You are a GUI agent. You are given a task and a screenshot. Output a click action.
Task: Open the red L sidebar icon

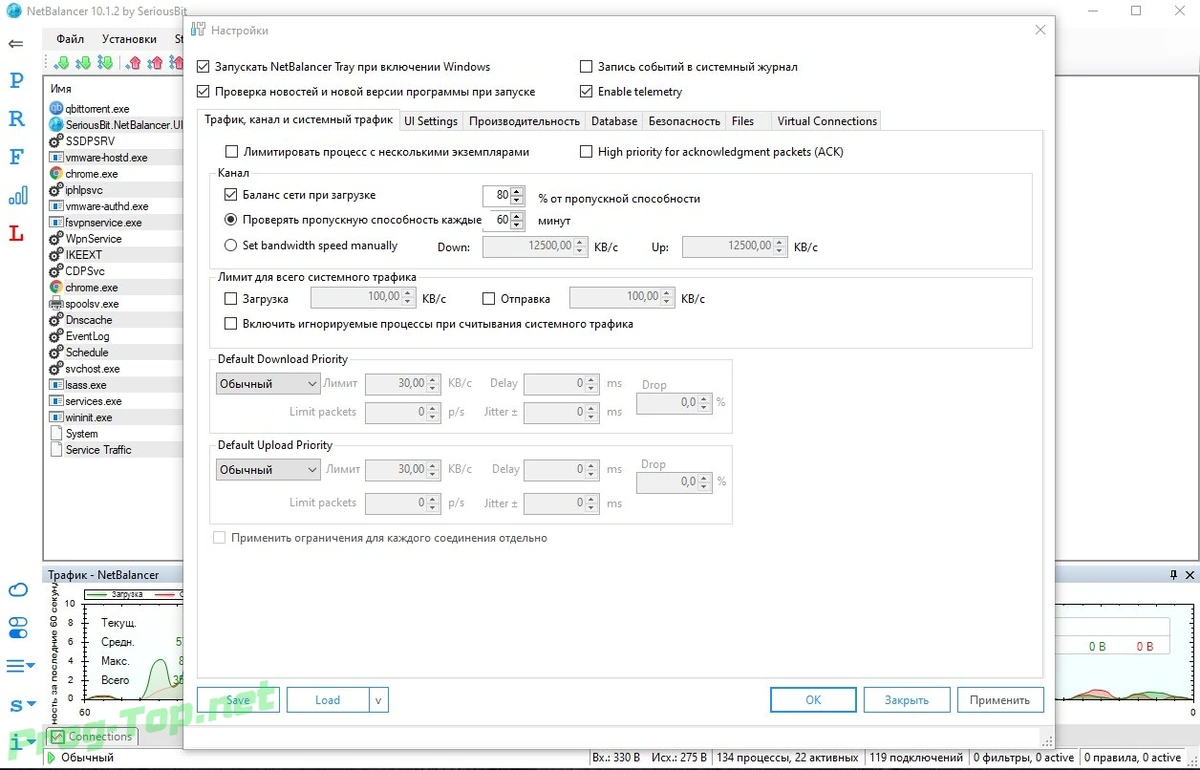tap(16, 234)
